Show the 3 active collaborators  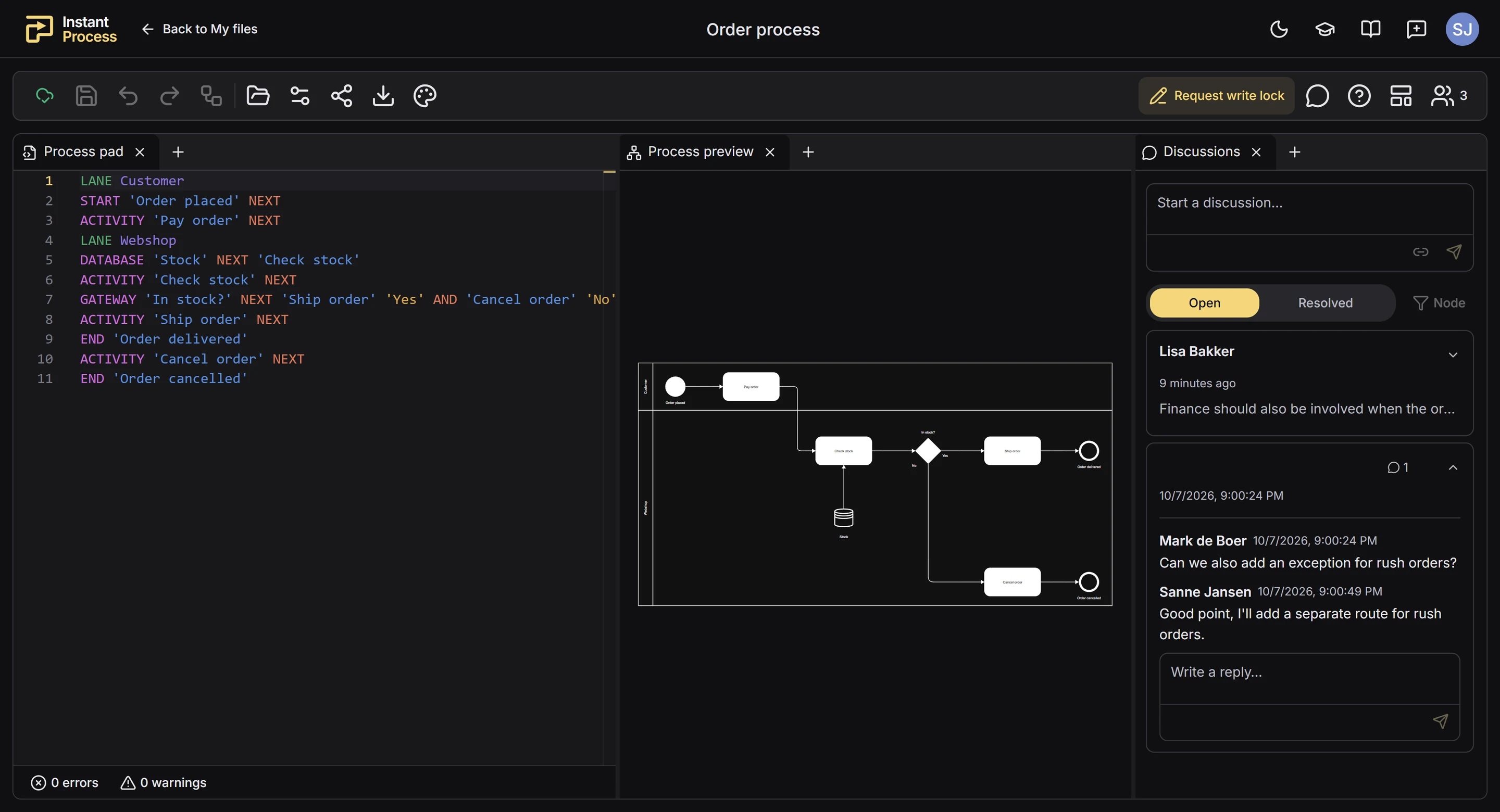coord(1449,95)
